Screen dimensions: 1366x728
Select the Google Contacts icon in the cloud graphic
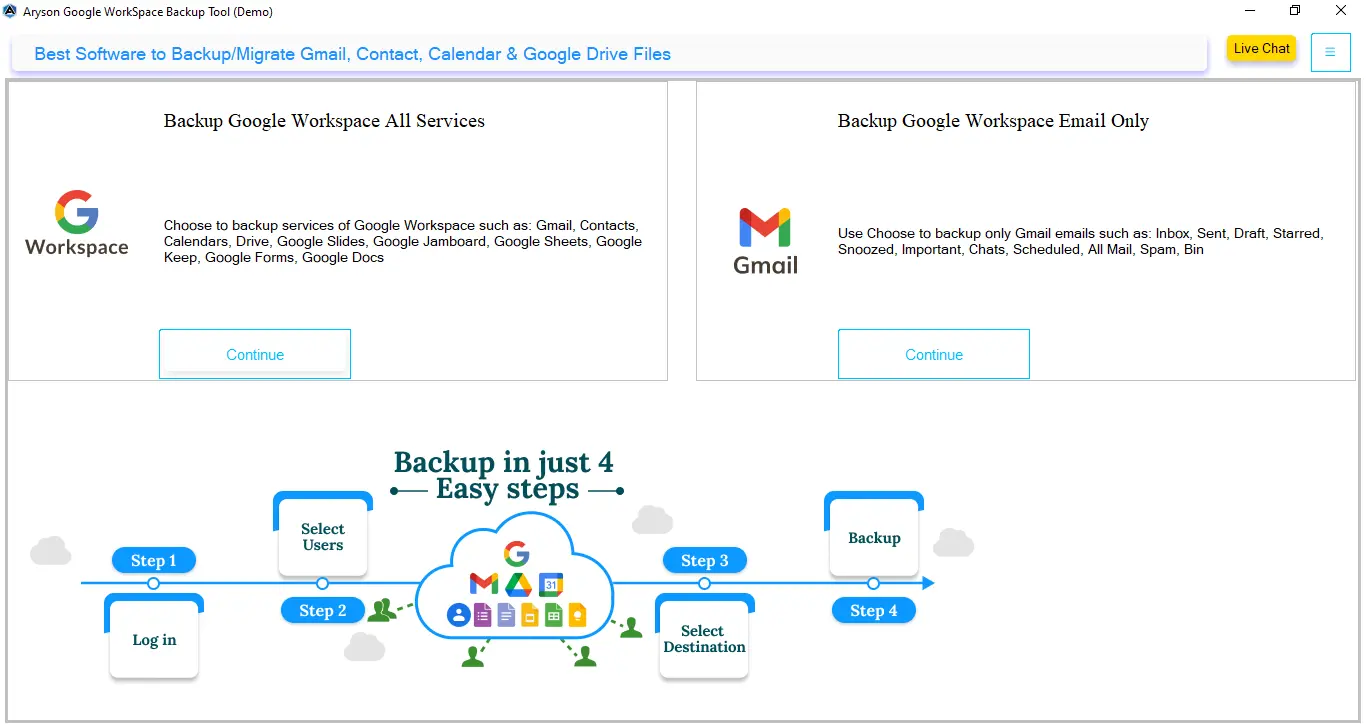click(x=458, y=616)
